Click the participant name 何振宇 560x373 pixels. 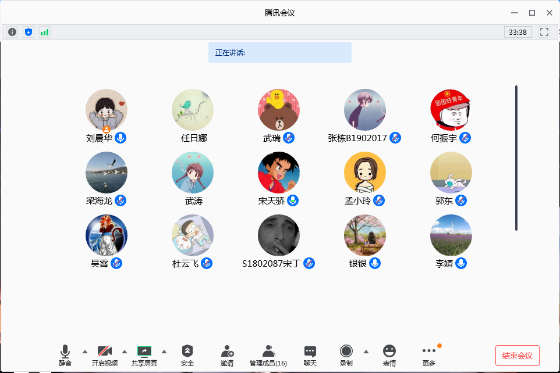coord(444,138)
